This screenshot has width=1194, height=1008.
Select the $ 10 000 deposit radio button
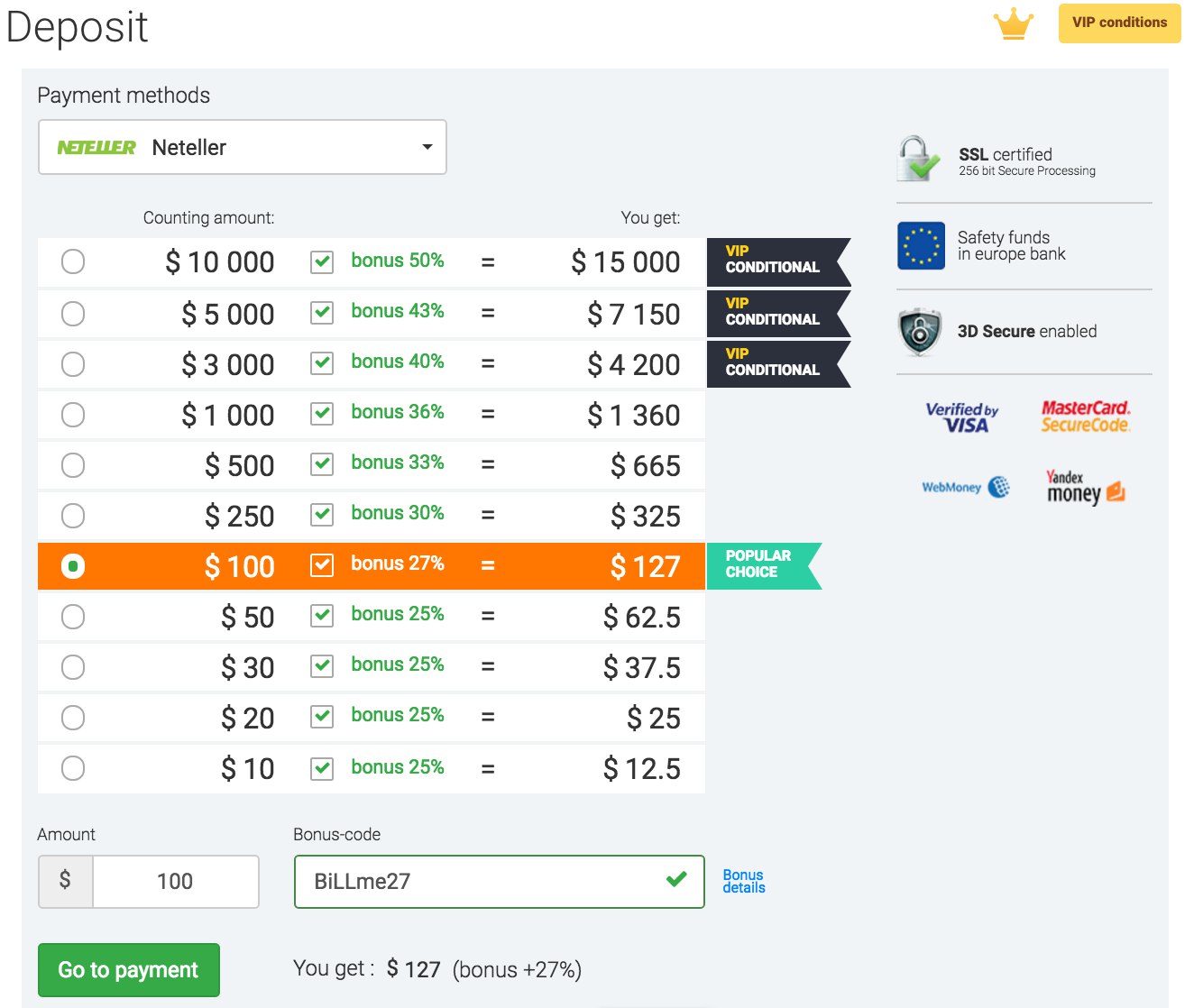tap(73, 261)
